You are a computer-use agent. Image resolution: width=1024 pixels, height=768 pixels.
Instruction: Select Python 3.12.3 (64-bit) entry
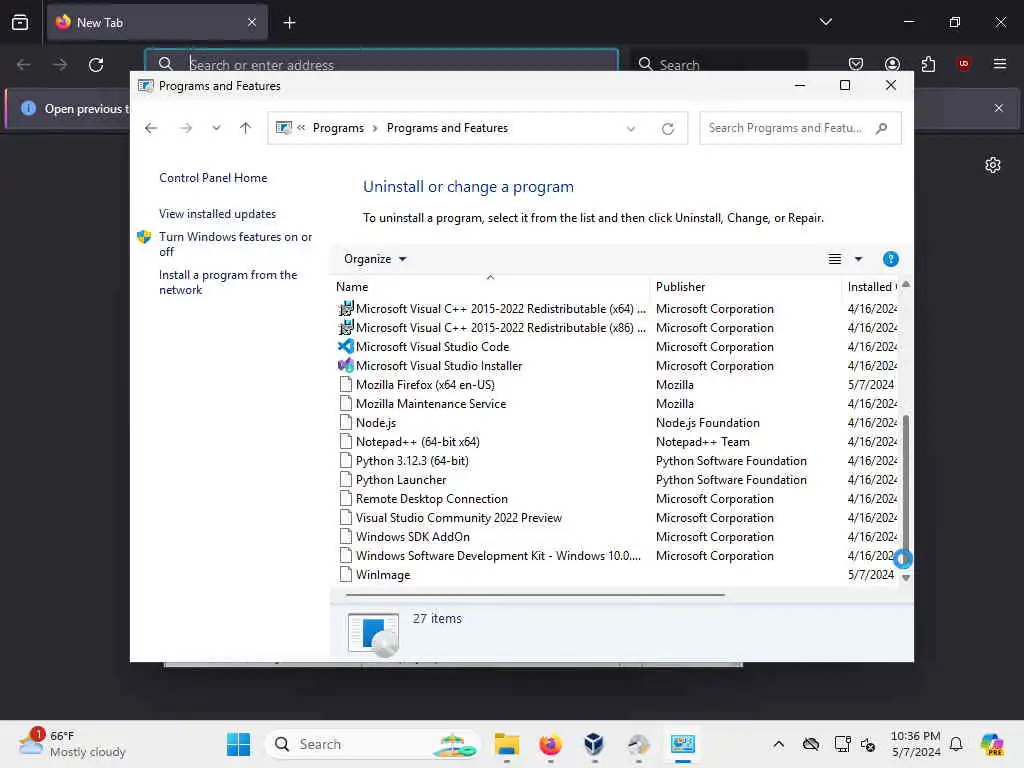pyautogui.click(x=616, y=460)
